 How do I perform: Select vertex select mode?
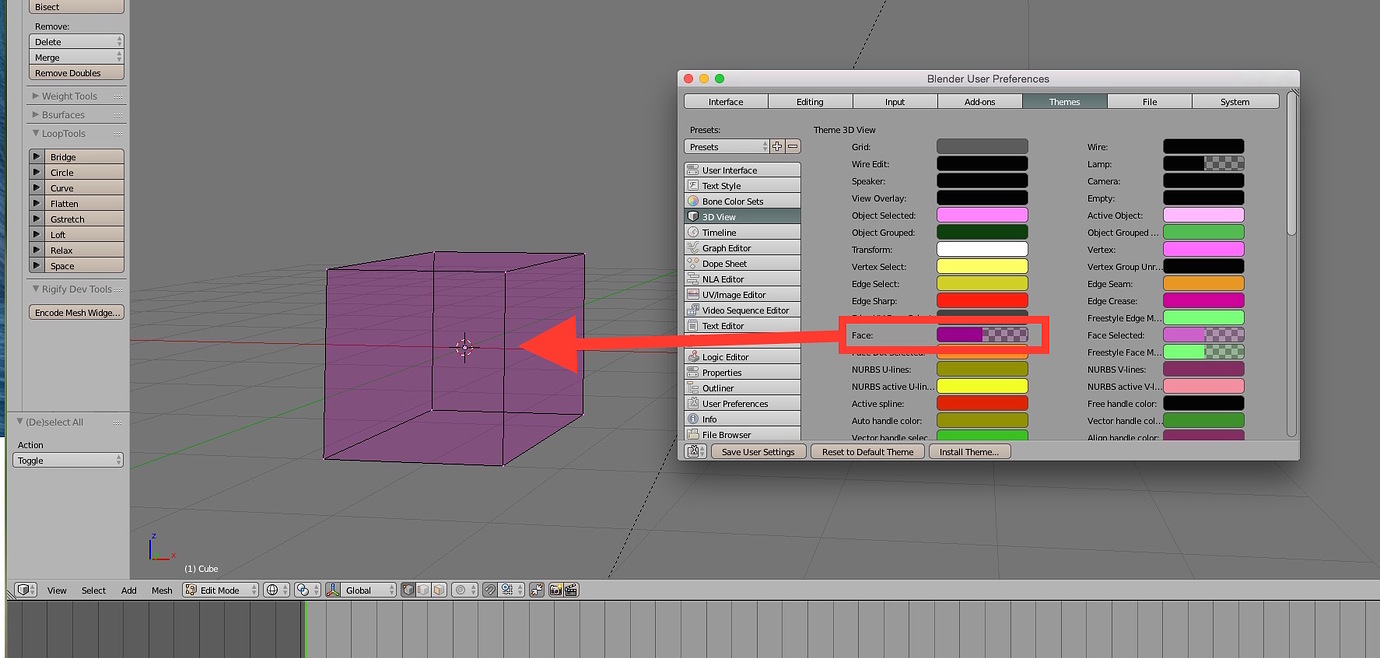(408, 590)
